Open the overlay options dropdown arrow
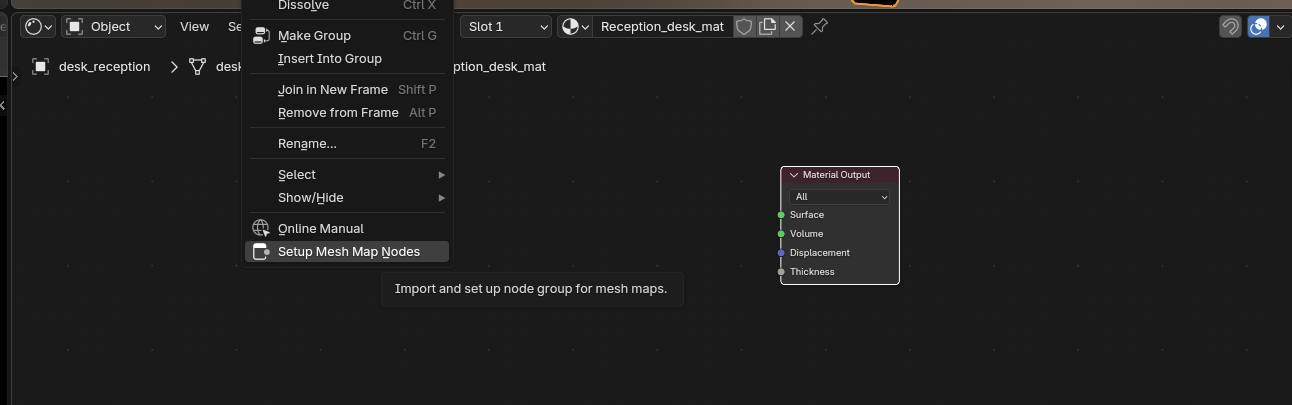The height and width of the screenshot is (405, 1292). pyautogui.click(x=1280, y=27)
